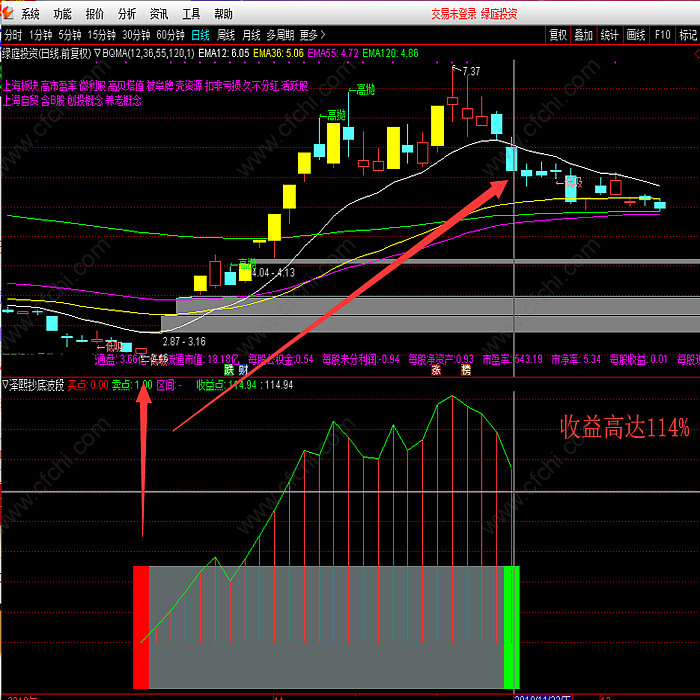The width and height of the screenshot is (700, 700).
Task: Select the 月线 period tab
Action: 251,35
